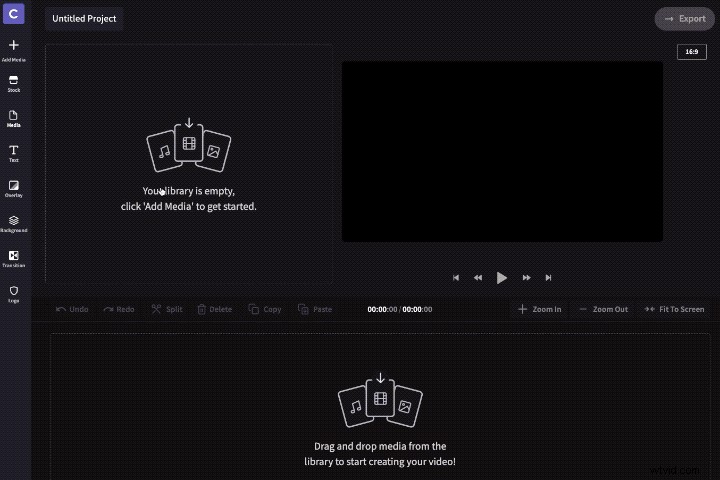Rewind the video preview
This screenshot has height=480, width=720.
coord(478,277)
